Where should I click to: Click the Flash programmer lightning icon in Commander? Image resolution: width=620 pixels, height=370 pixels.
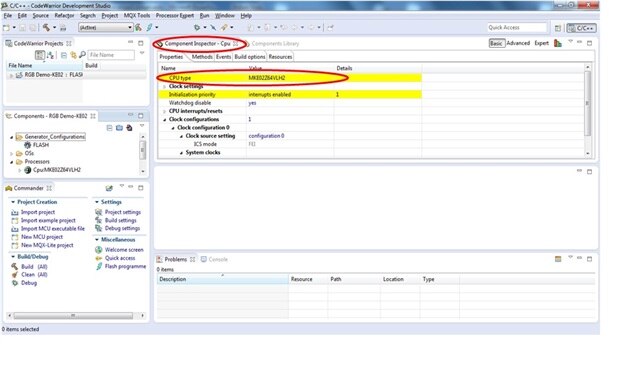tap(99, 266)
